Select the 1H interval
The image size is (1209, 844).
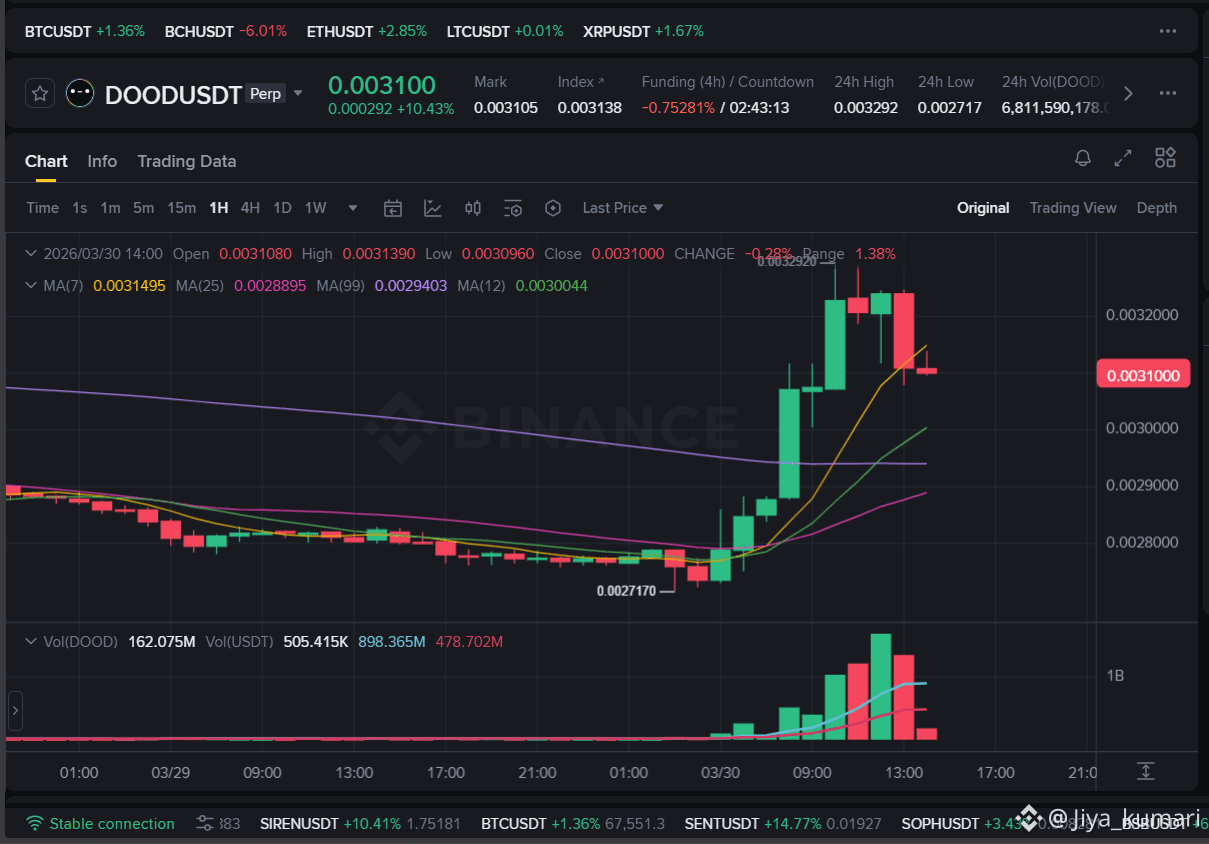218,208
